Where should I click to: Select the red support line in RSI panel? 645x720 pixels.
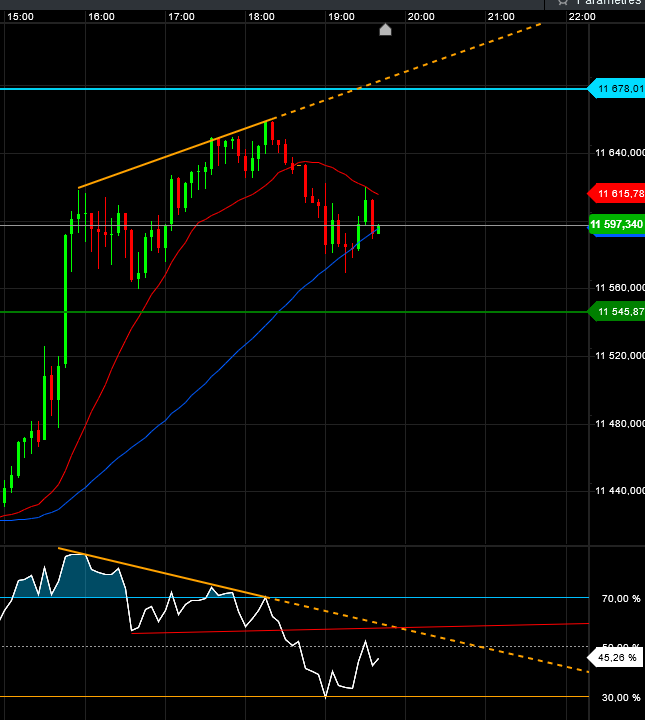point(360,628)
